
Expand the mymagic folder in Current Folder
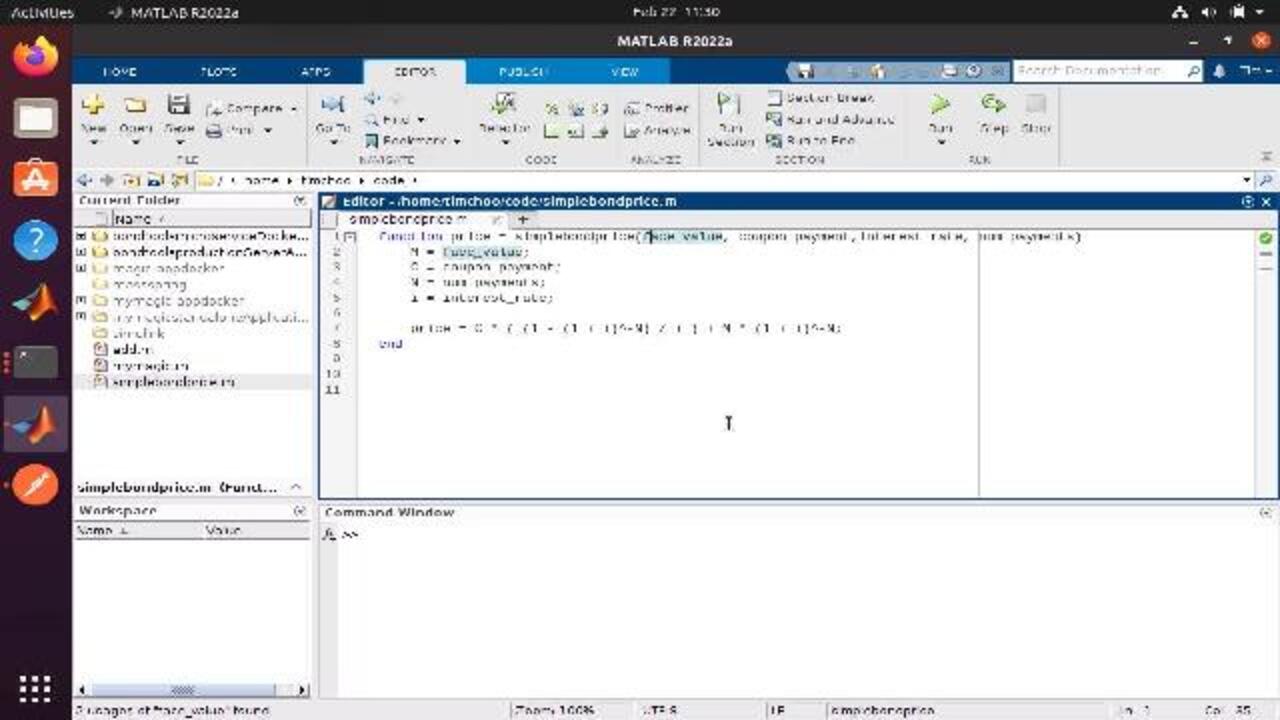click(x=81, y=300)
